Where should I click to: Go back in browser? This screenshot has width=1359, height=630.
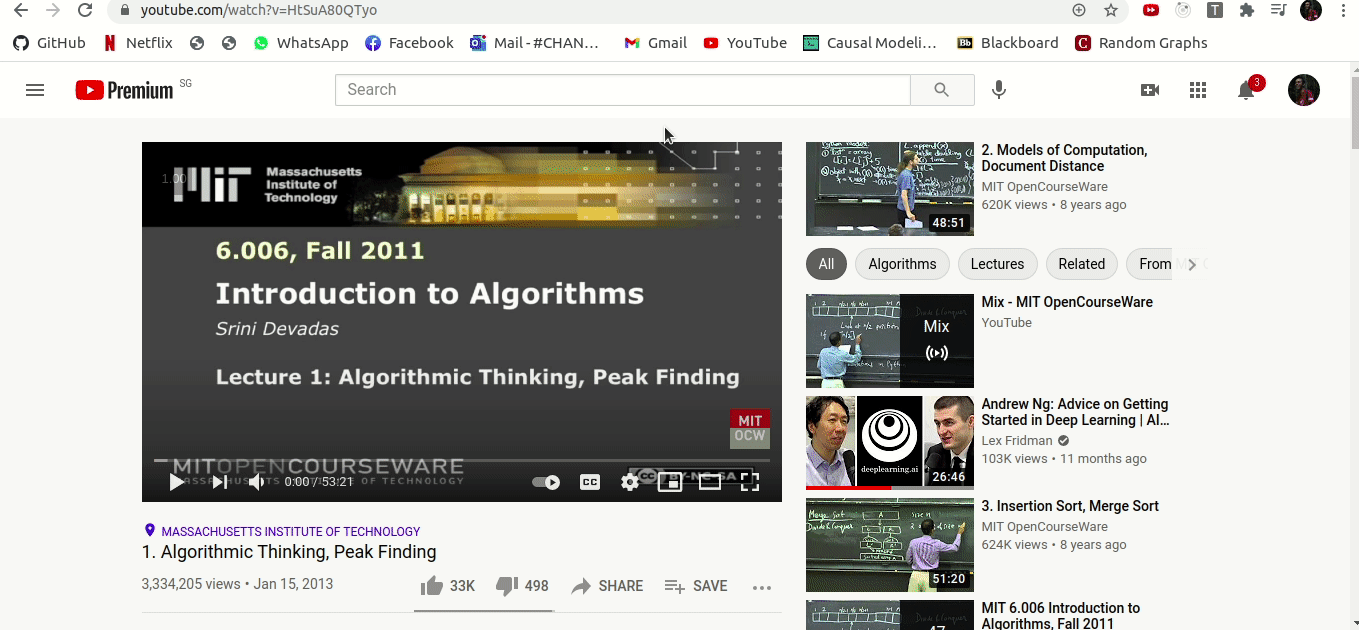pyautogui.click(x=20, y=10)
